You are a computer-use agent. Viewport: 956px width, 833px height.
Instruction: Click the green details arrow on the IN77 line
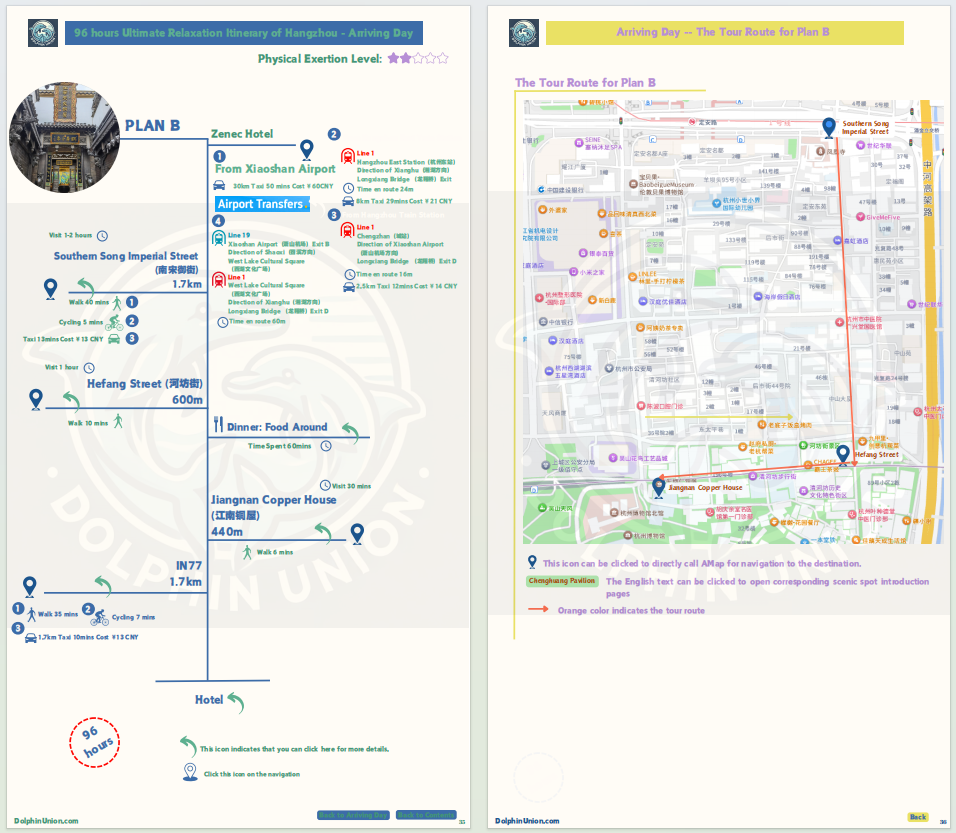pyautogui.click(x=102, y=584)
